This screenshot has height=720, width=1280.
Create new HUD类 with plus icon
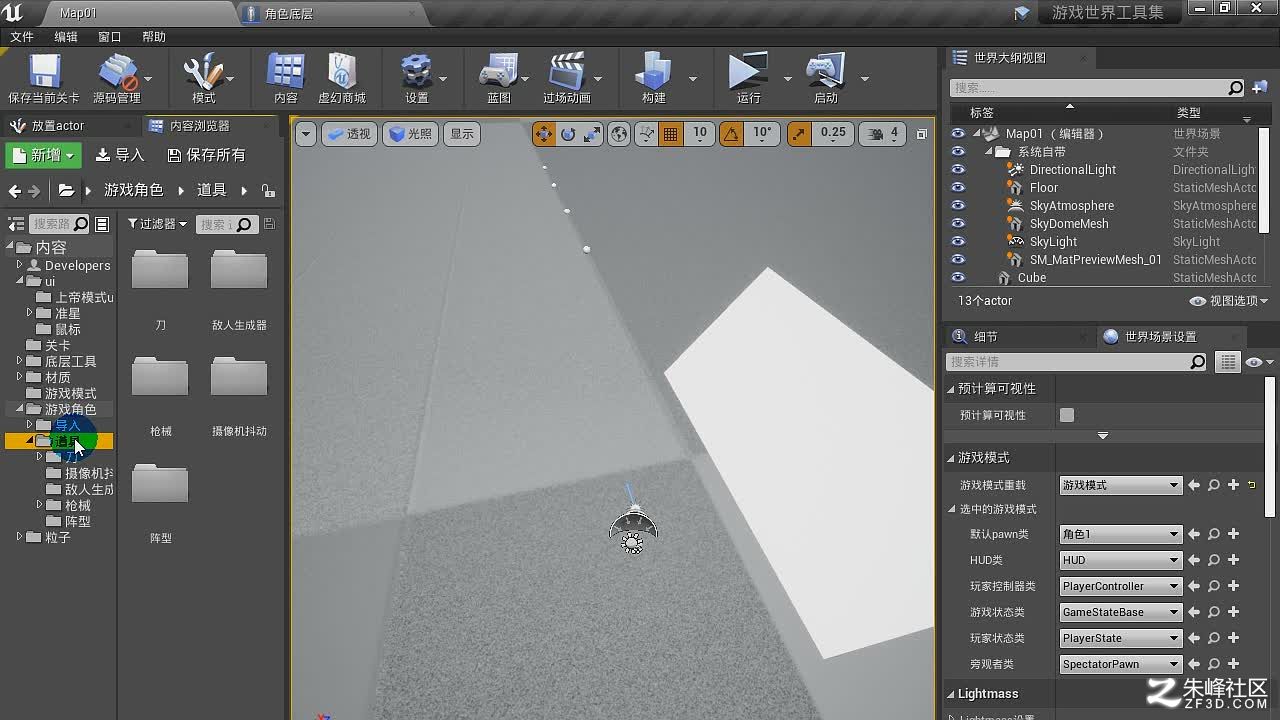coord(1233,560)
